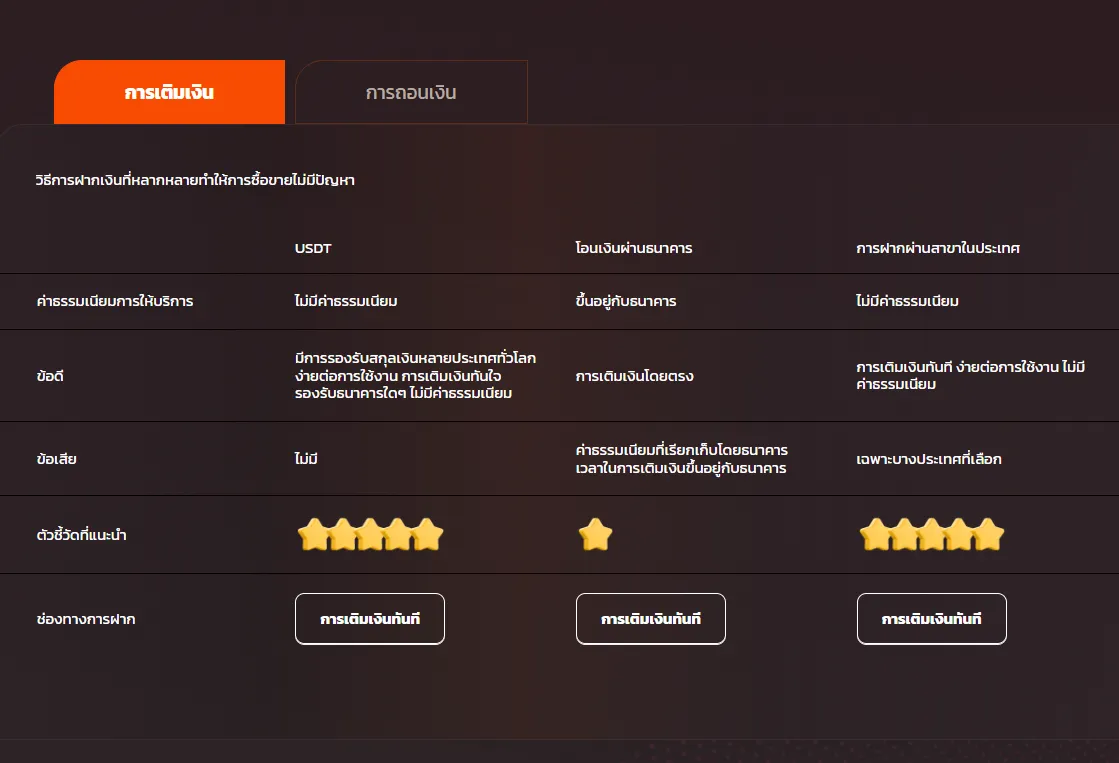Click the ข้อเสีย row label
The height and width of the screenshot is (763, 1119).
coord(56,459)
